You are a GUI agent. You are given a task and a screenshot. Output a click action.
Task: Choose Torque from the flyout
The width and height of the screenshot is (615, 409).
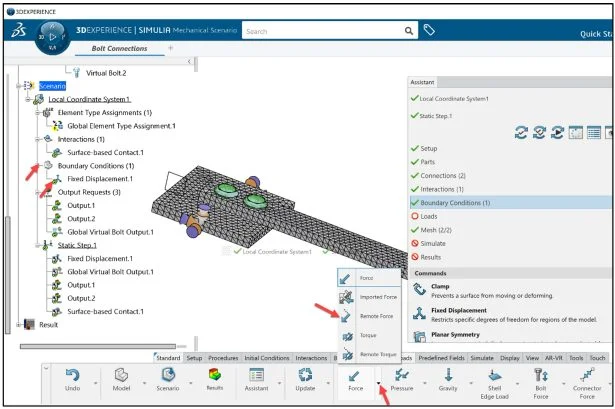tap(369, 335)
